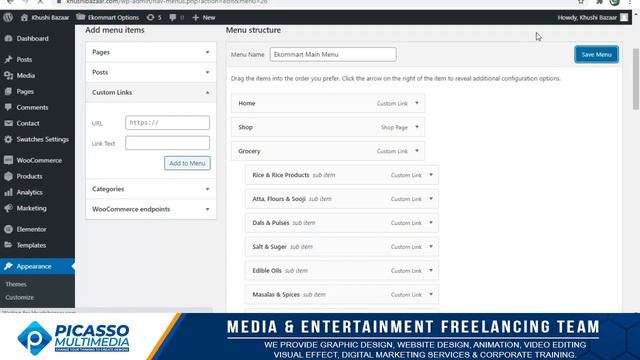This screenshot has height=360, width=640.
Task: Click the Comments icon in sidebar
Action: pos(9,107)
